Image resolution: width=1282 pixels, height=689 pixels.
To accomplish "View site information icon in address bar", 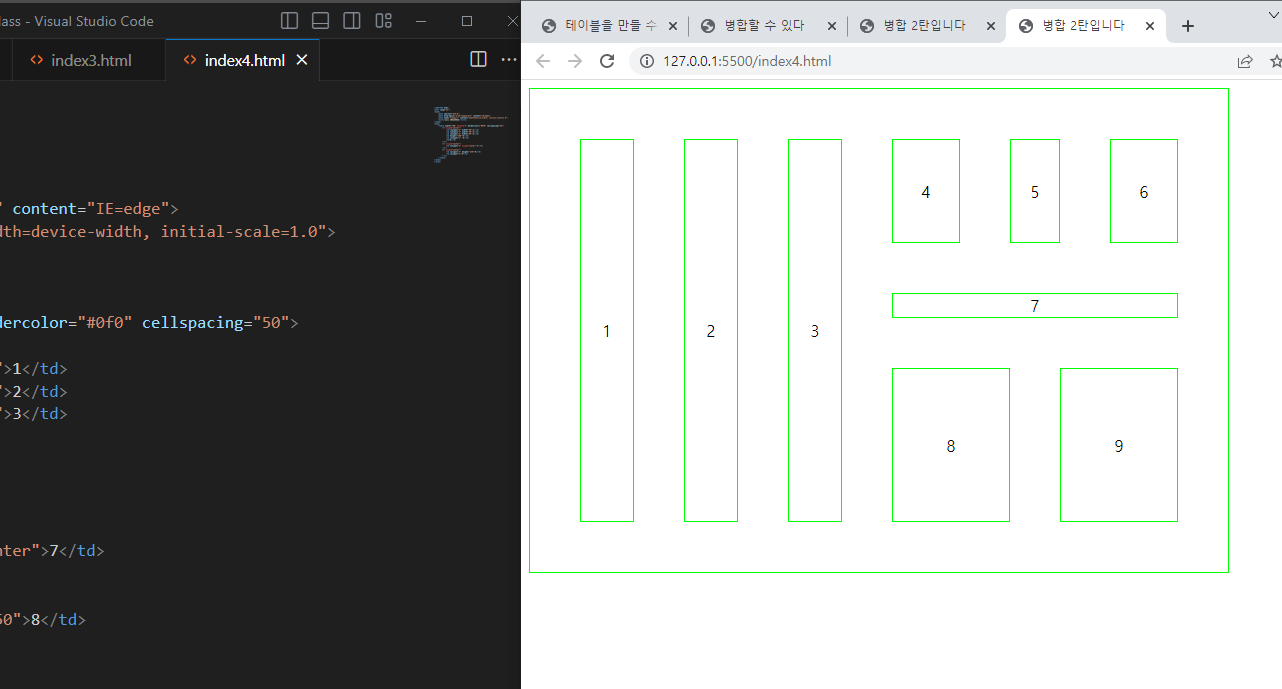I will click(x=647, y=61).
